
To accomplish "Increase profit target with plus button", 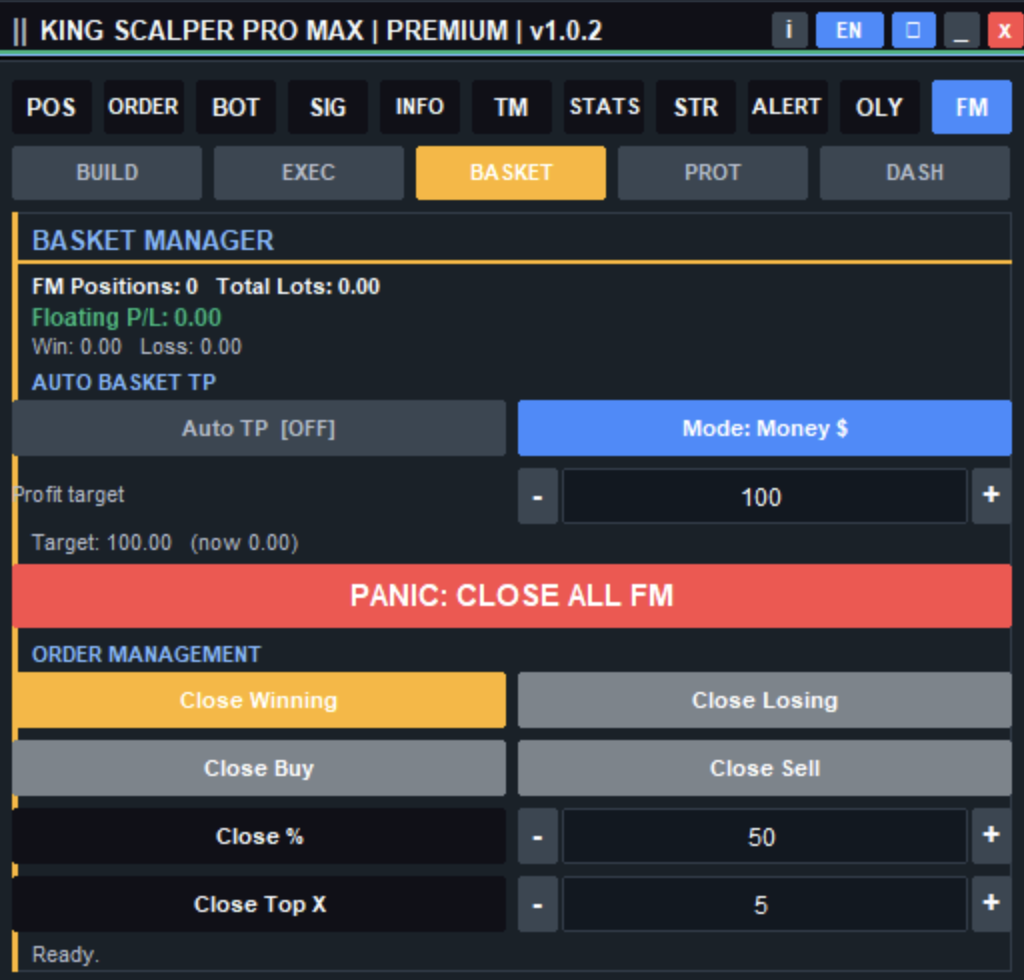I will coord(991,496).
